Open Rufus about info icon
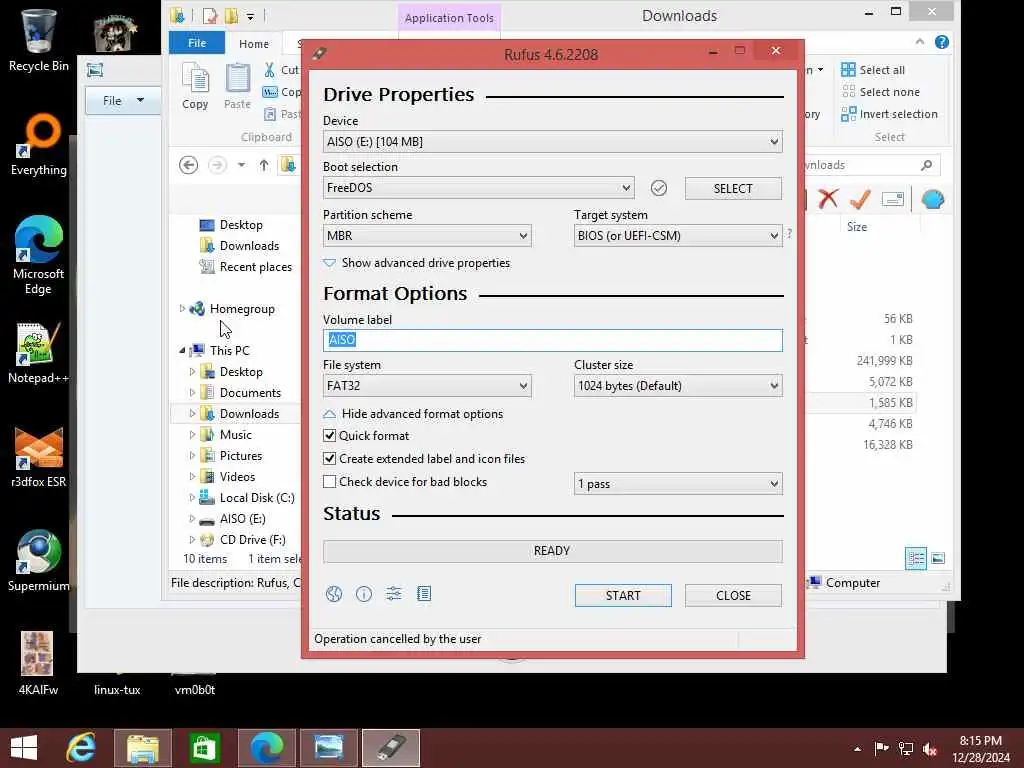 pyautogui.click(x=364, y=594)
